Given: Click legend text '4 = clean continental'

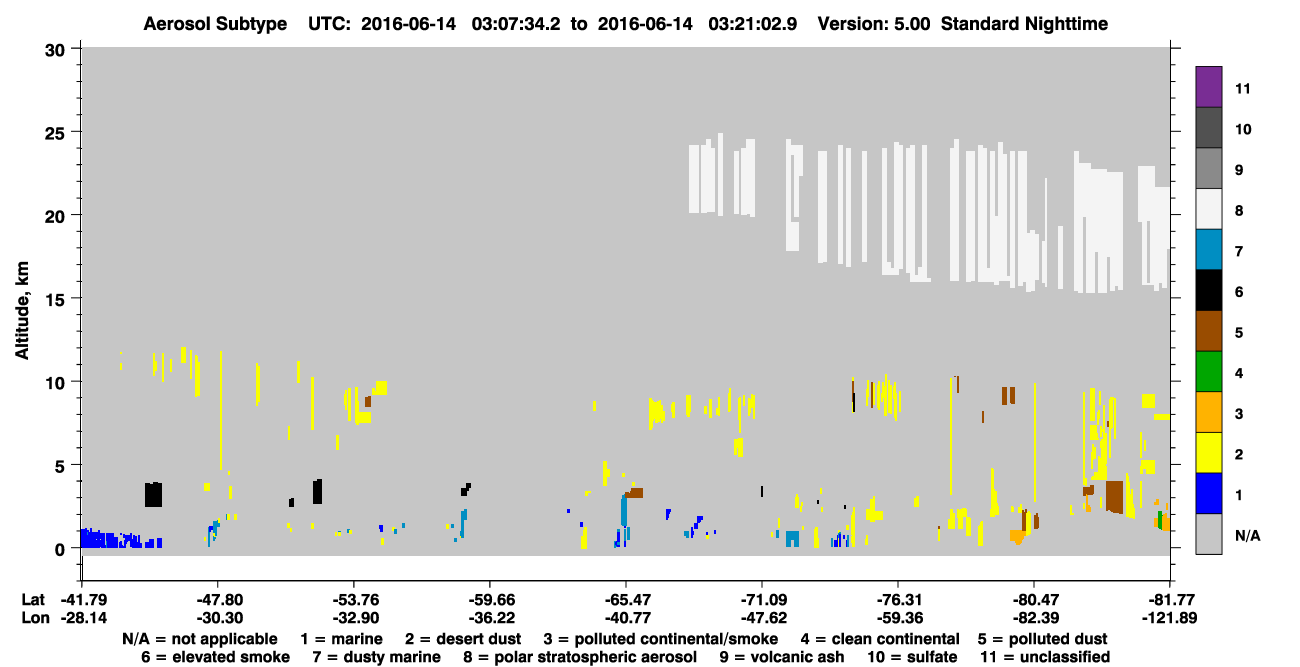Looking at the screenshot, I should pyautogui.click(x=880, y=639).
